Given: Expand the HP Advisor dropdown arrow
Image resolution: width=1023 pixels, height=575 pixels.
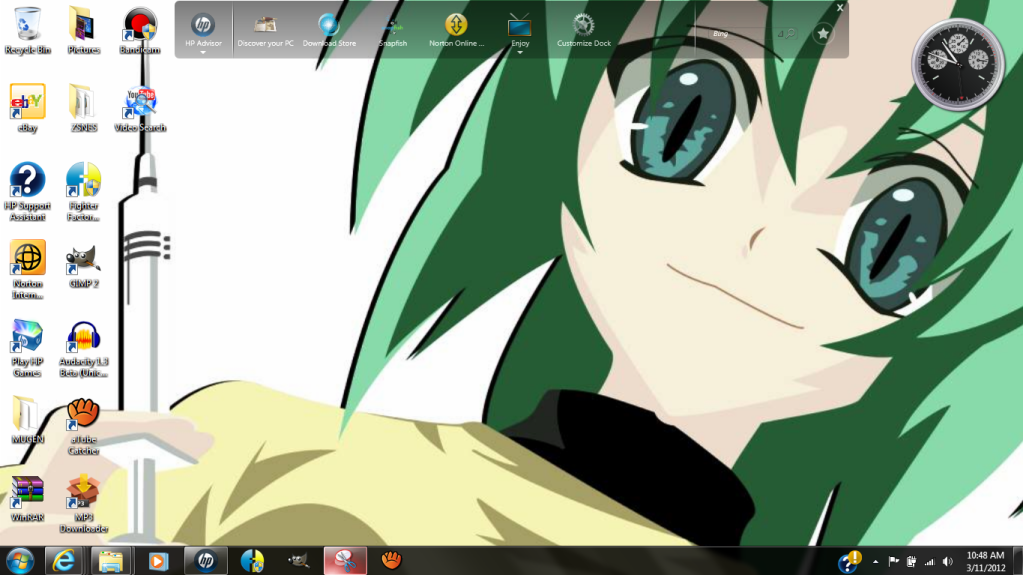Looking at the screenshot, I should [x=203, y=52].
